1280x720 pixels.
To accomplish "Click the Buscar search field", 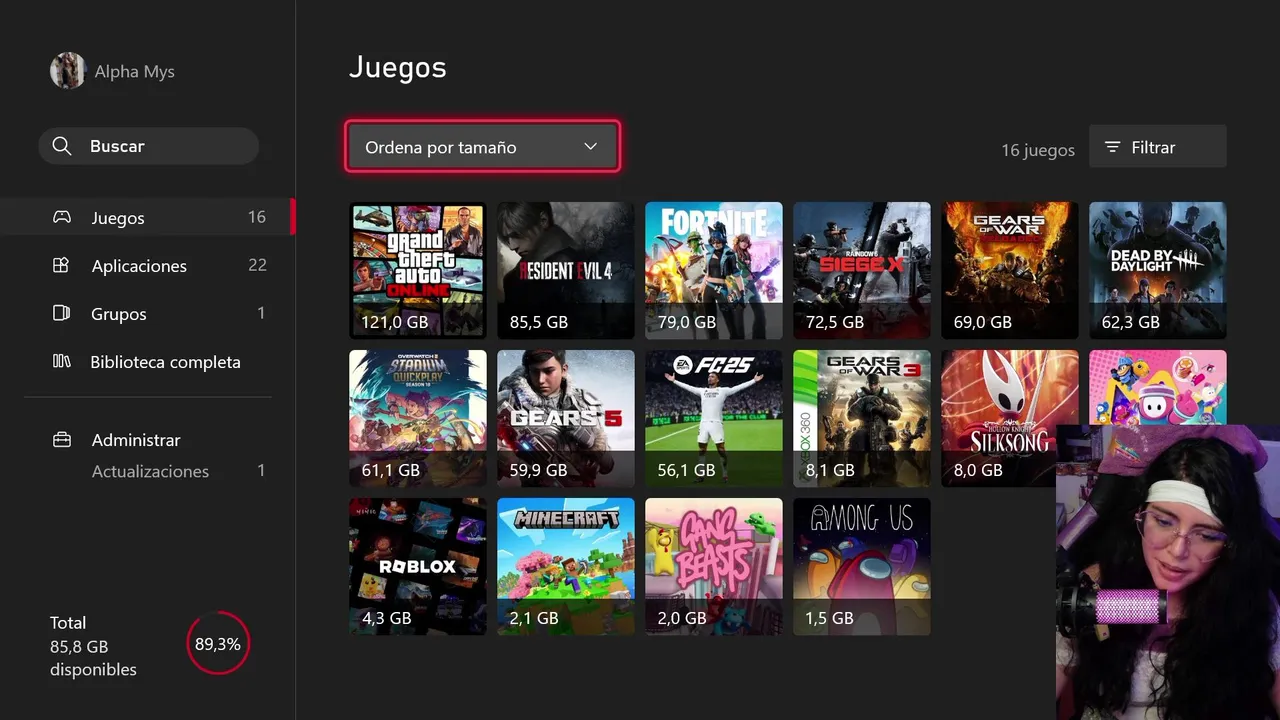I will [149, 146].
